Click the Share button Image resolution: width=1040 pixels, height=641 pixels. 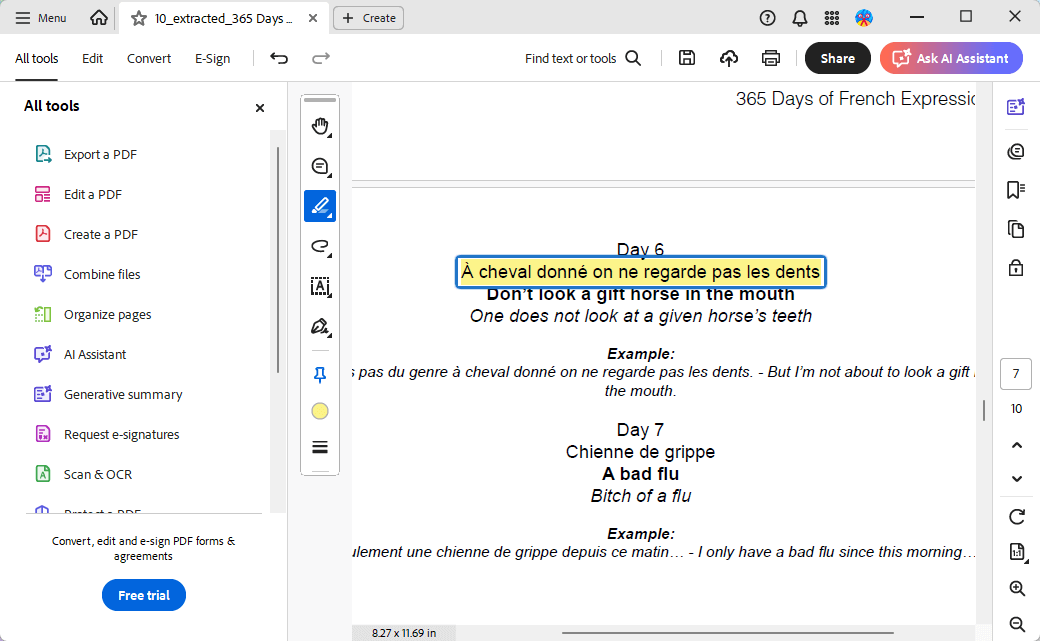point(837,58)
